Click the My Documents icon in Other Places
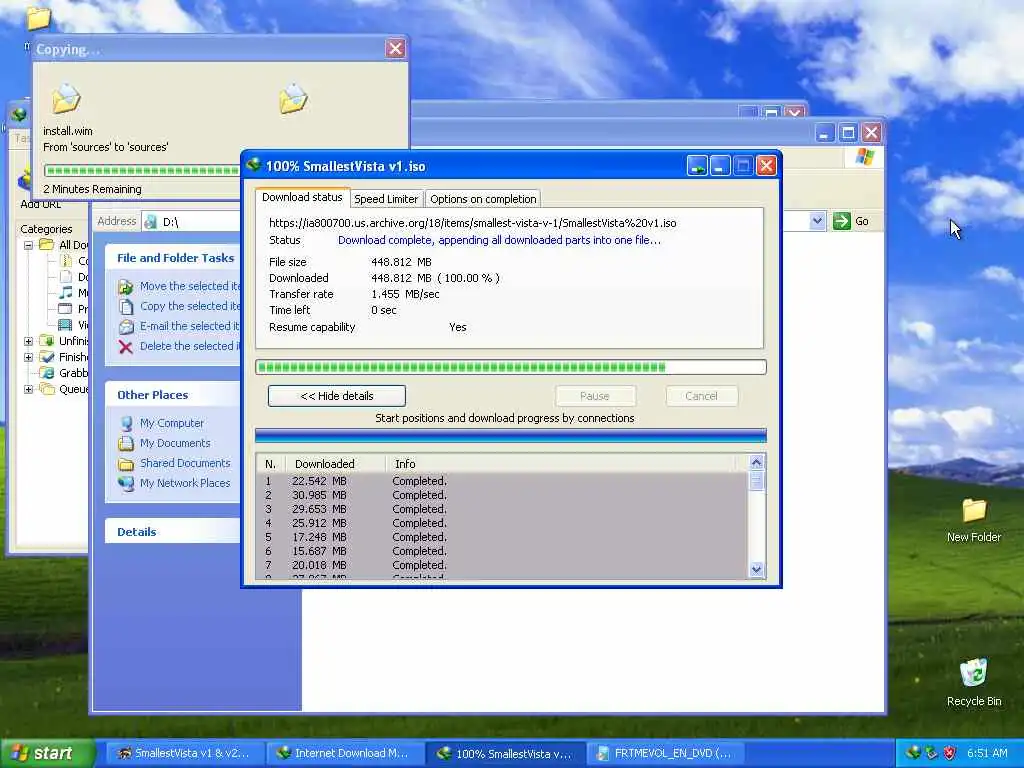1024x768 pixels. coord(126,443)
